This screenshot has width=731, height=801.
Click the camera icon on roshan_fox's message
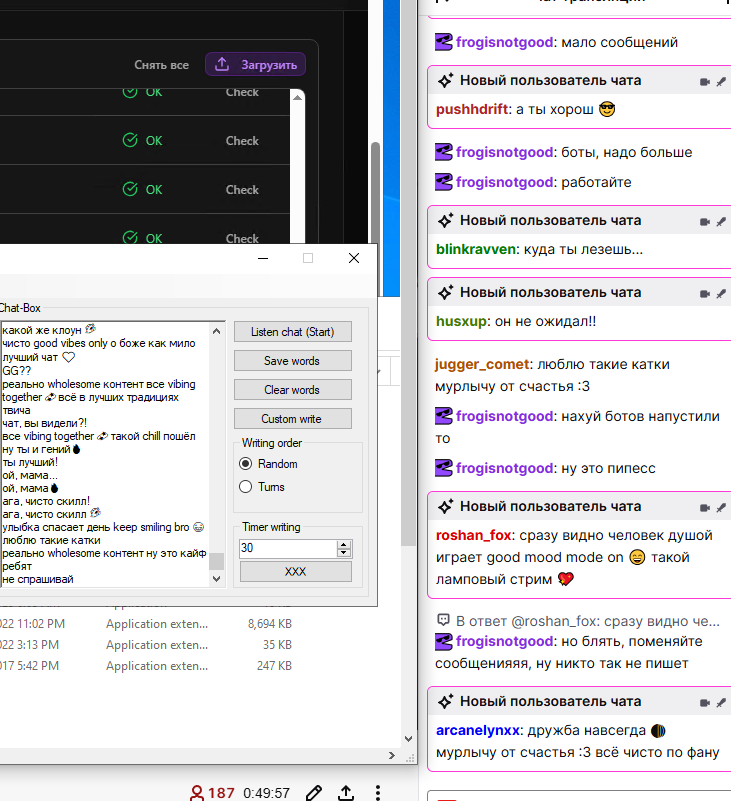pos(704,507)
